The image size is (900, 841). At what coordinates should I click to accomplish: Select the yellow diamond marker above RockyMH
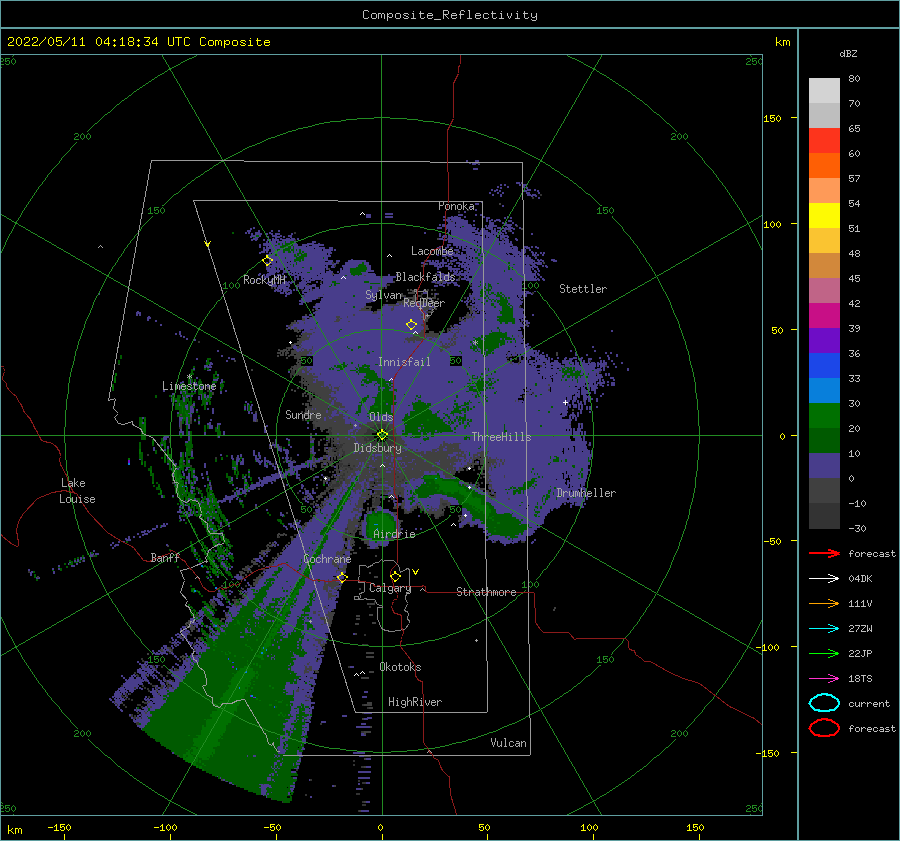(x=267, y=261)
